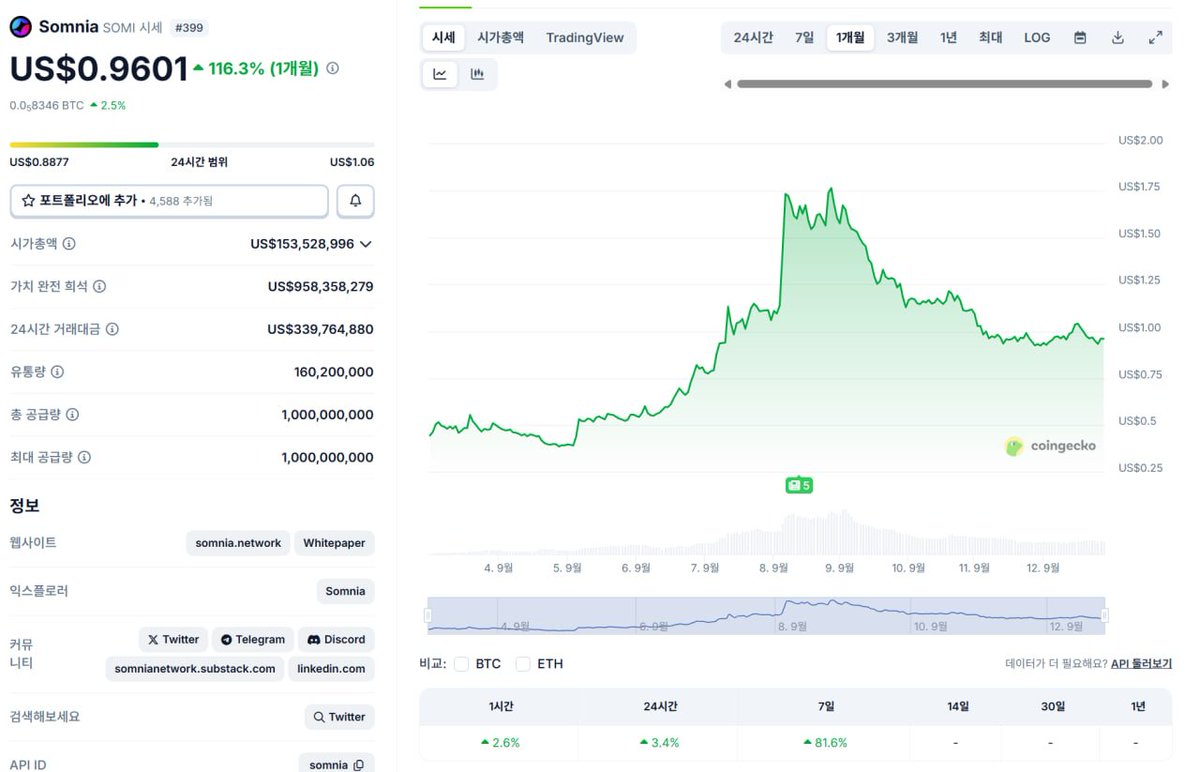Switch to candlestick chart view icon
This screenshot has height=772, width=1200.
point(477,74)
